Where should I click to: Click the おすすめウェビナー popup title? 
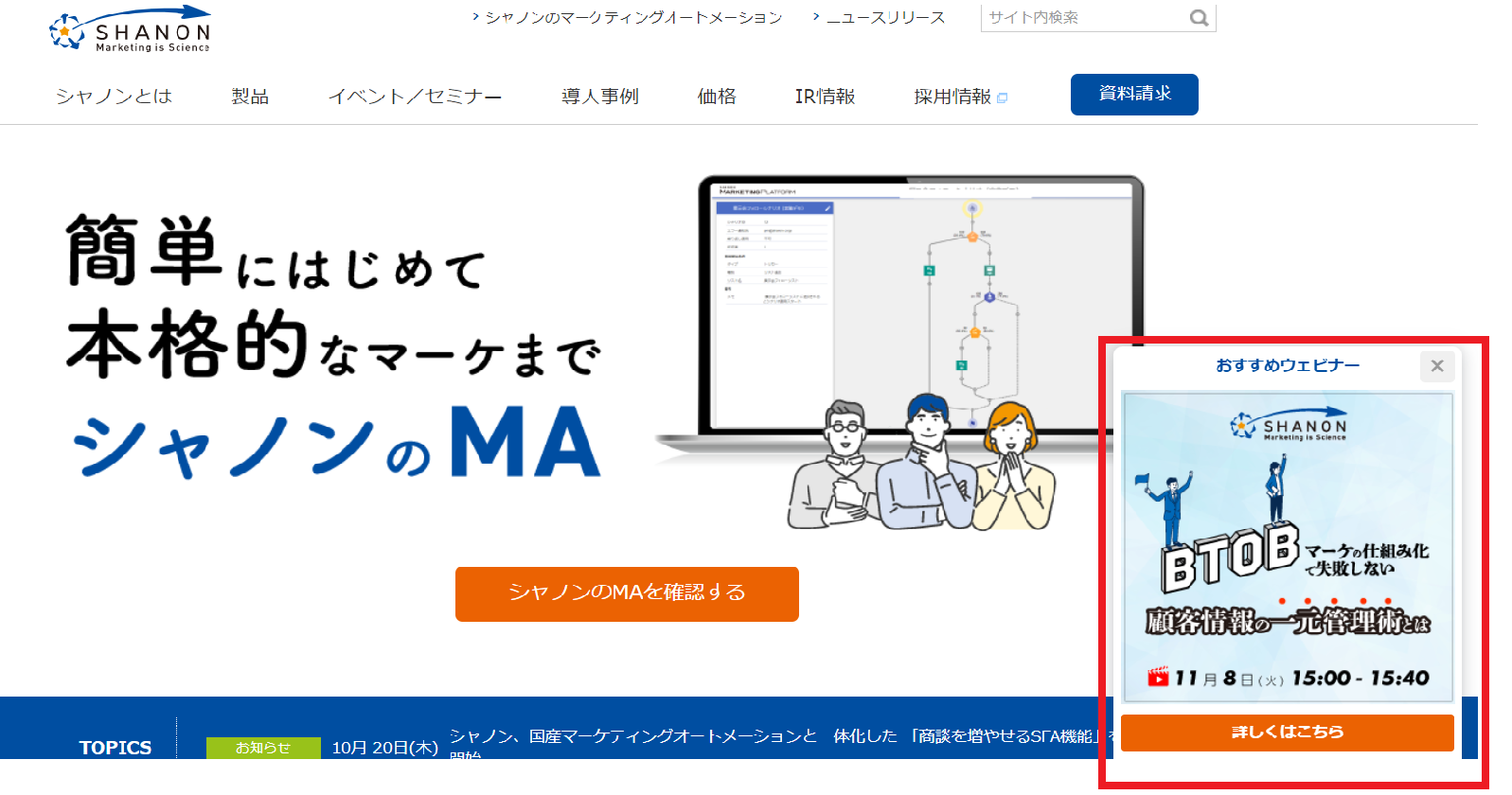(1288, 365)
